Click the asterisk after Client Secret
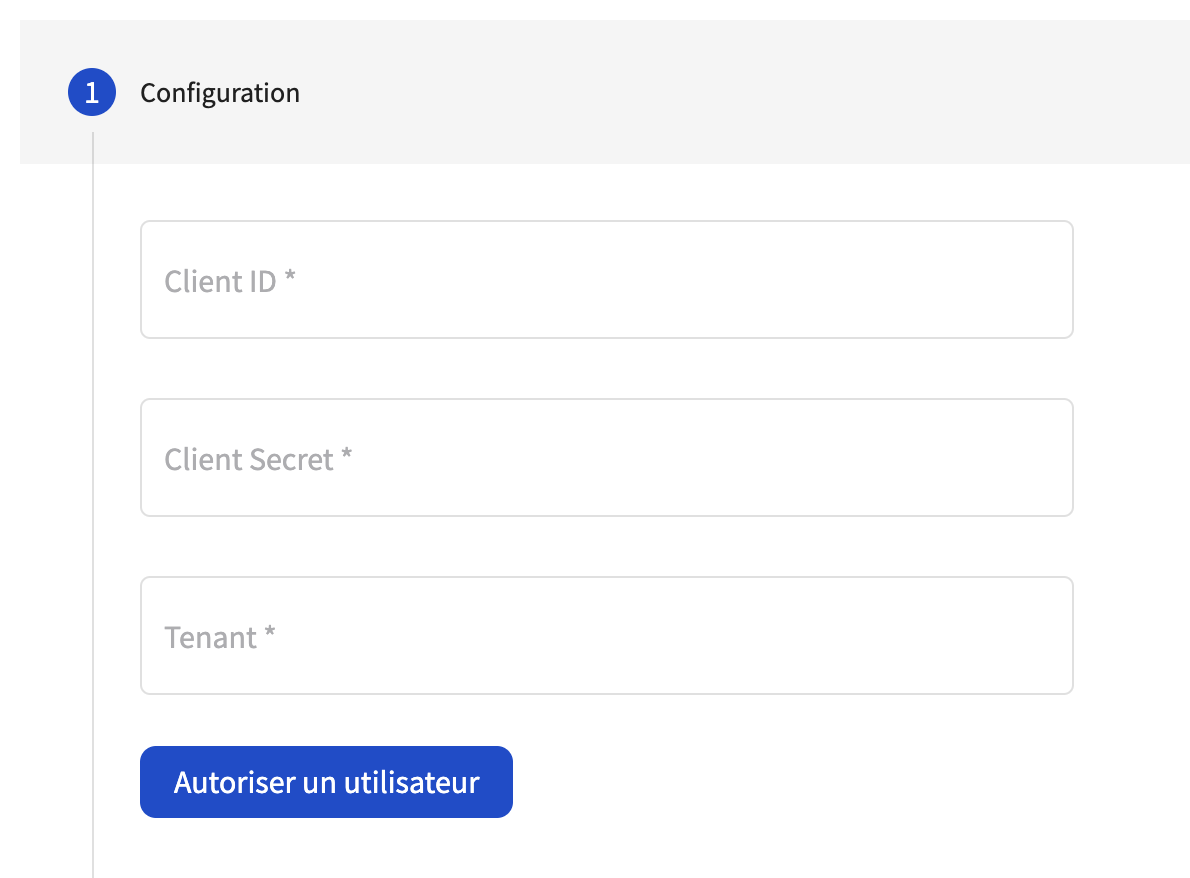 click(x=347, y=455)
